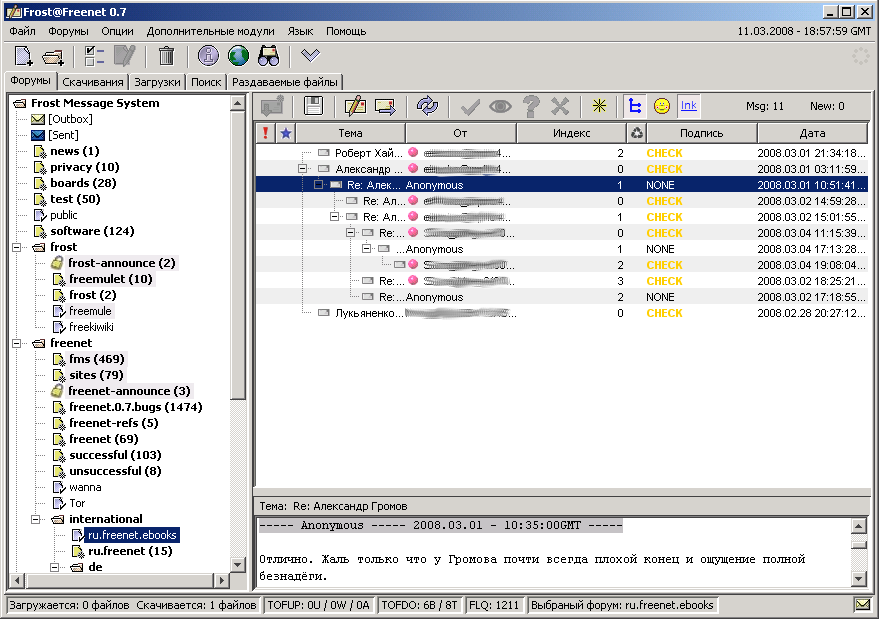The width and height of the screenshot is (879, 619).
Task: Click the floppy disk save message icon
Action: coord(313,106)
